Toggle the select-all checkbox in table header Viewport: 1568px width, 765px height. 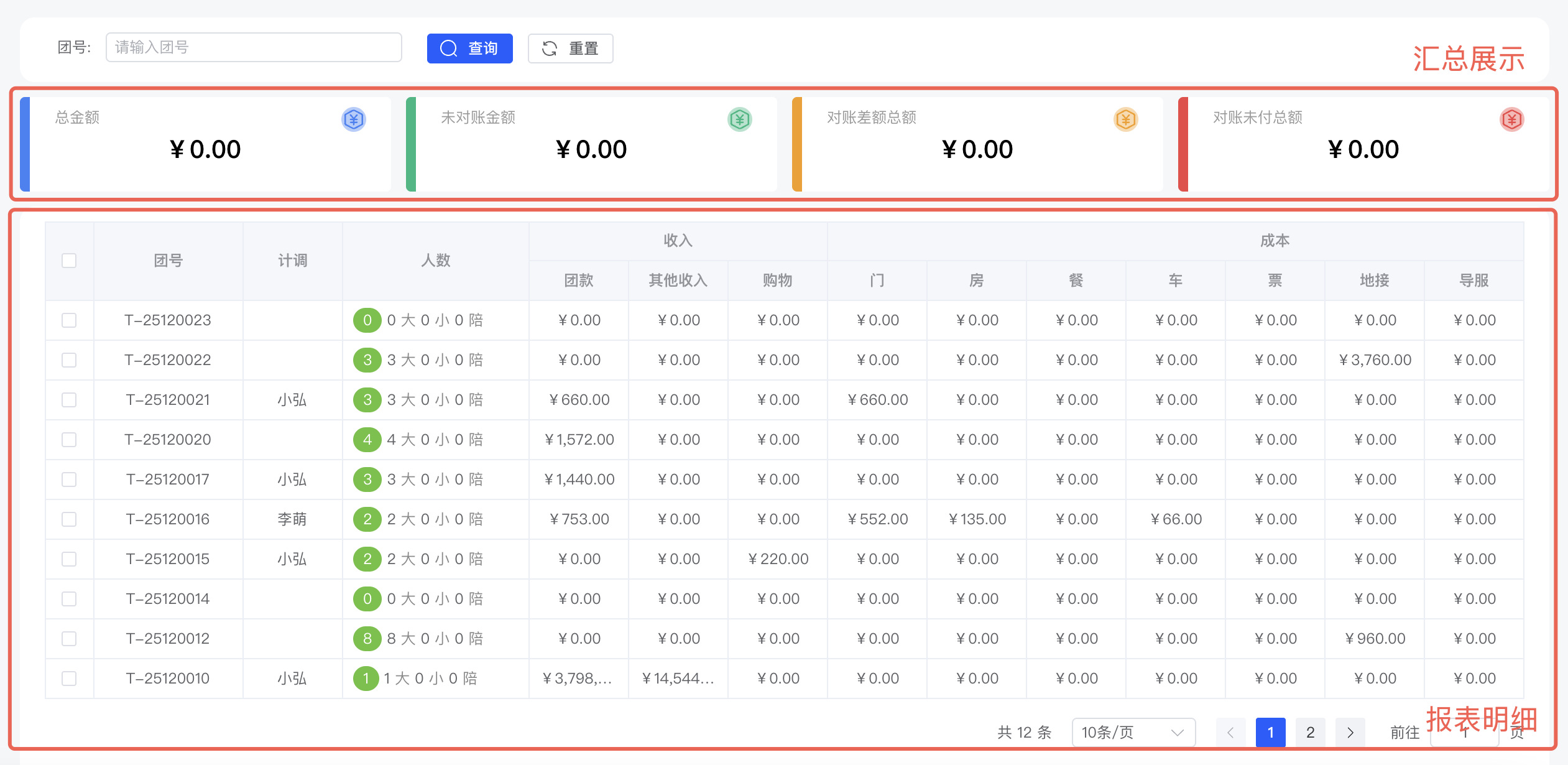68,261
